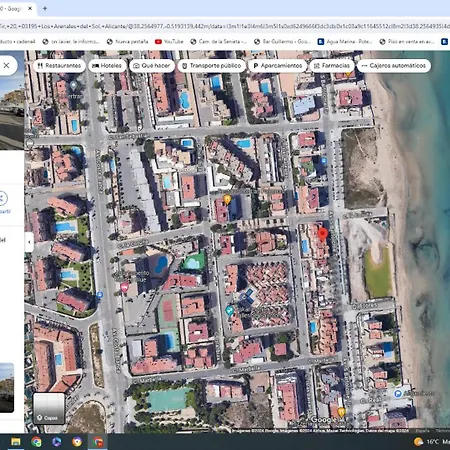Open the blue media player taskbar icon
This screenshot has width=450, height=450.
pyautogui.click(x=57, y=442)
